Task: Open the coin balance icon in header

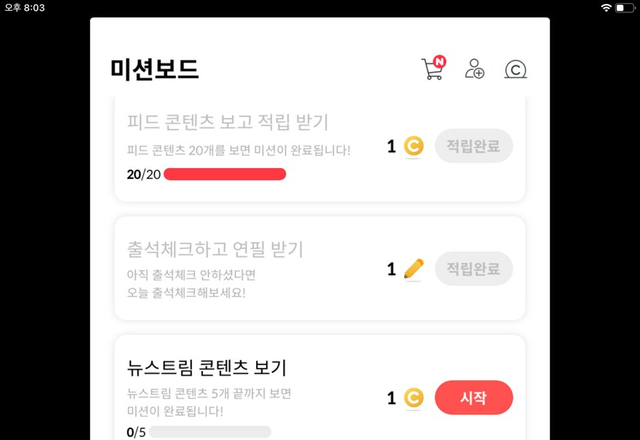Action: click(x=516, y=69)
